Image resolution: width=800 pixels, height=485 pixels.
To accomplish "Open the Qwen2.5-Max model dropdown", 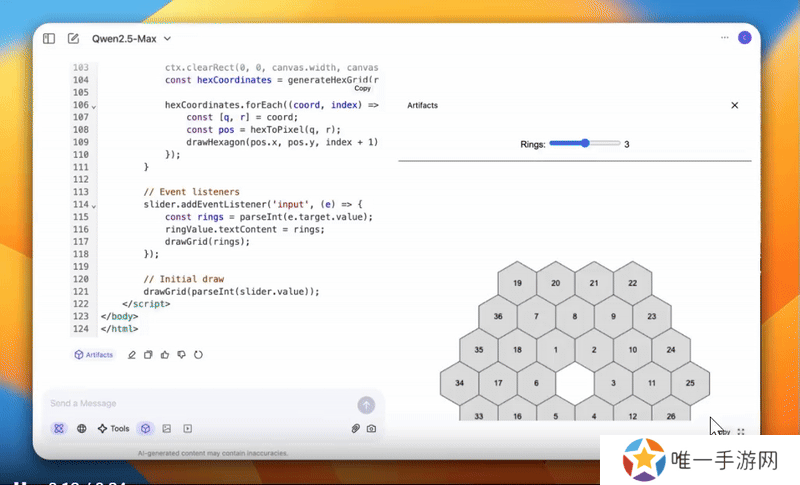I will coord(131,39).
